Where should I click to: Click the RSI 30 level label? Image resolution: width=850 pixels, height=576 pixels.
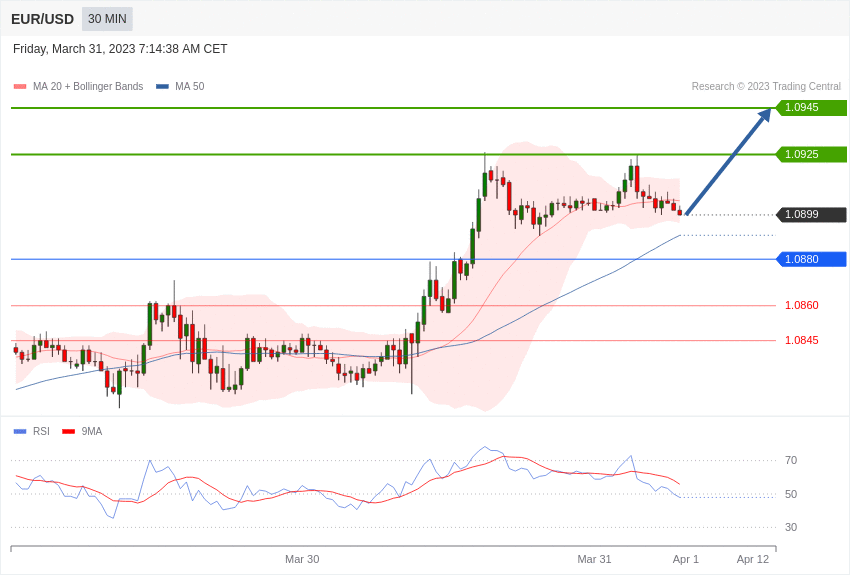click(x=791, y=527)
